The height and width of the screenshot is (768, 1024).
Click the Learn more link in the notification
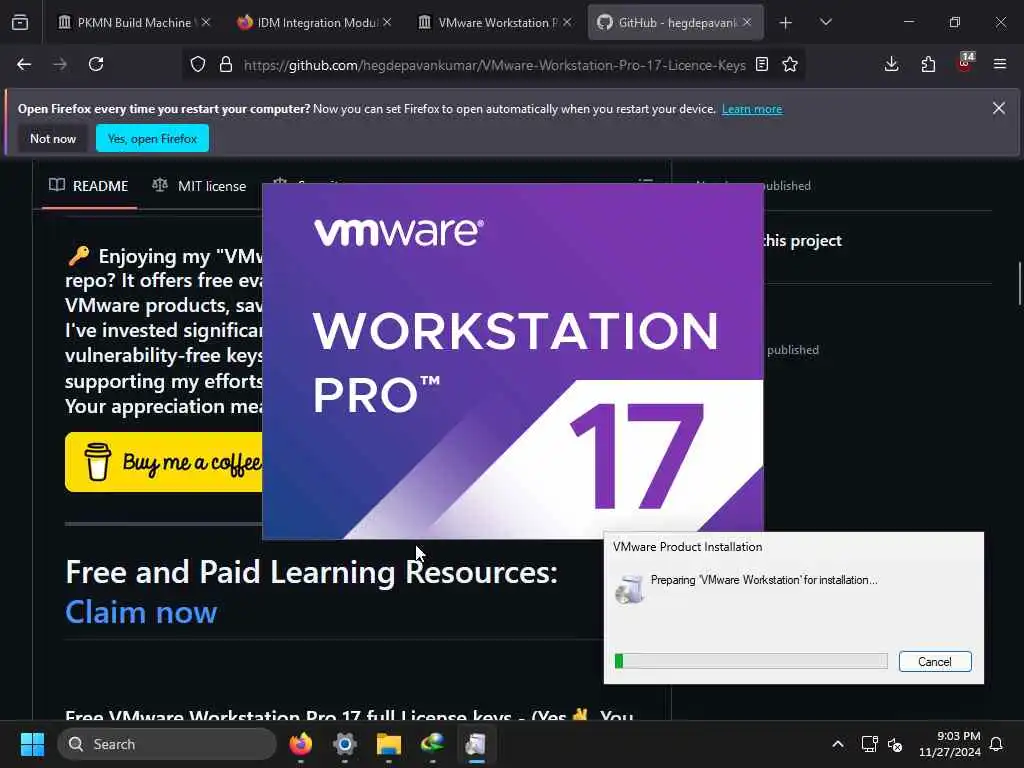(x=752, y=109)
